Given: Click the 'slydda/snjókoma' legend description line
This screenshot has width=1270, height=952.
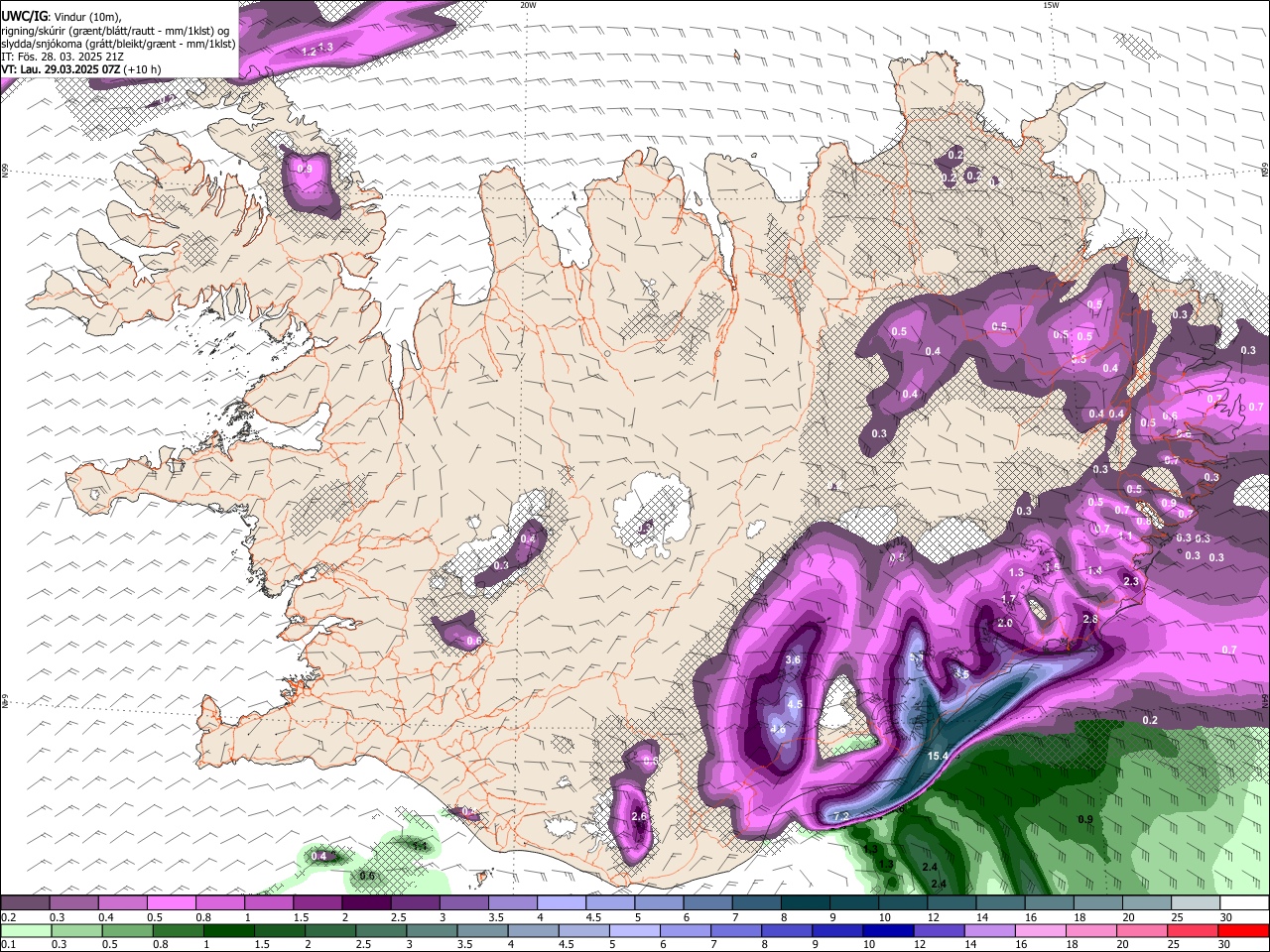Looking at the screenshot, I should [118, 44].
